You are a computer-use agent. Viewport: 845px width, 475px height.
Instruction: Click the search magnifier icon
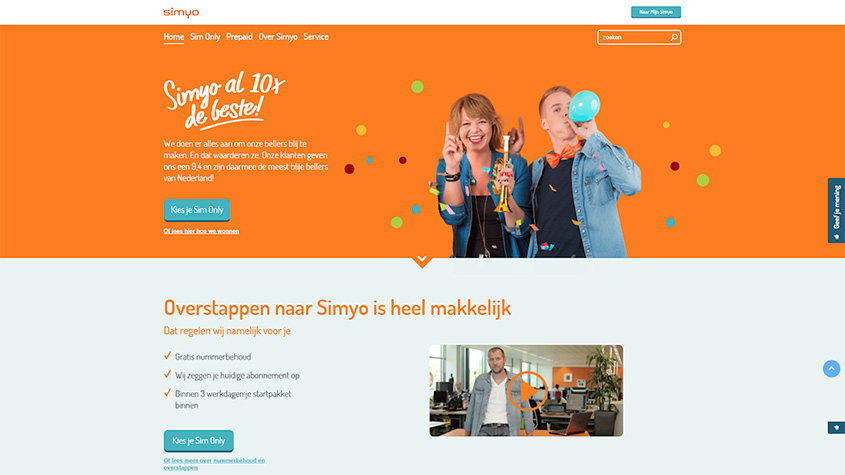pyautogui.click(x=674, y=37)
